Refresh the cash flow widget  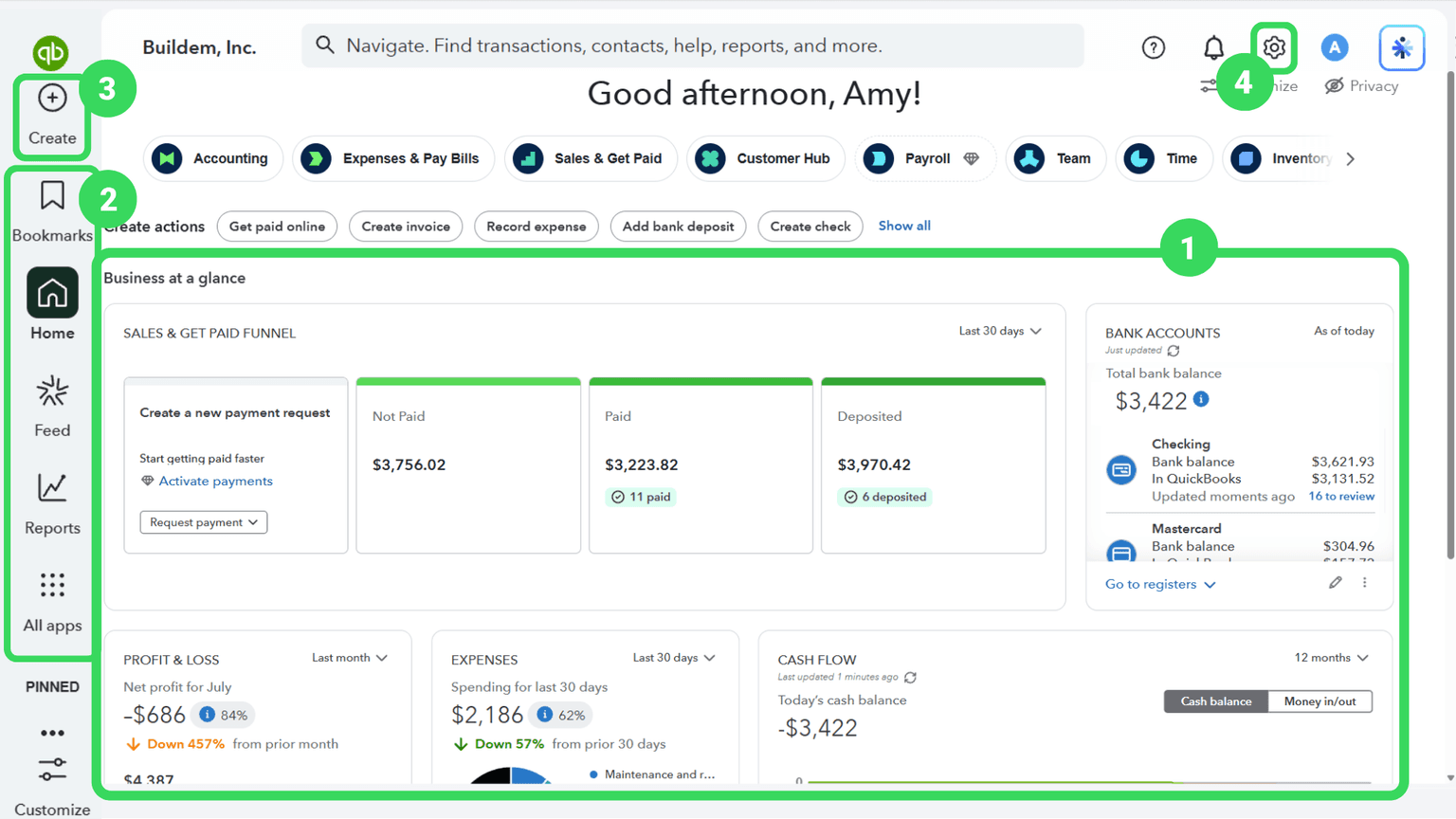pos(910,678)
